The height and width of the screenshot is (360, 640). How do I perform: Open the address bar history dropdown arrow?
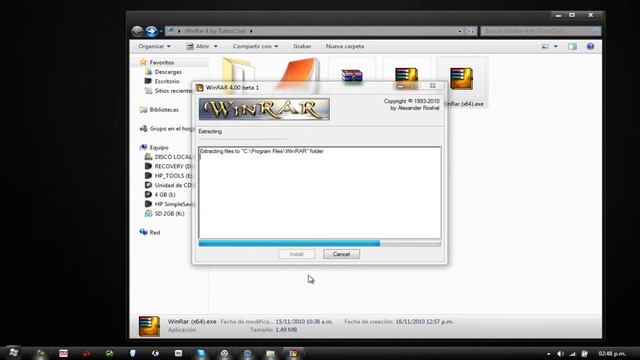[x=460, y=31]
